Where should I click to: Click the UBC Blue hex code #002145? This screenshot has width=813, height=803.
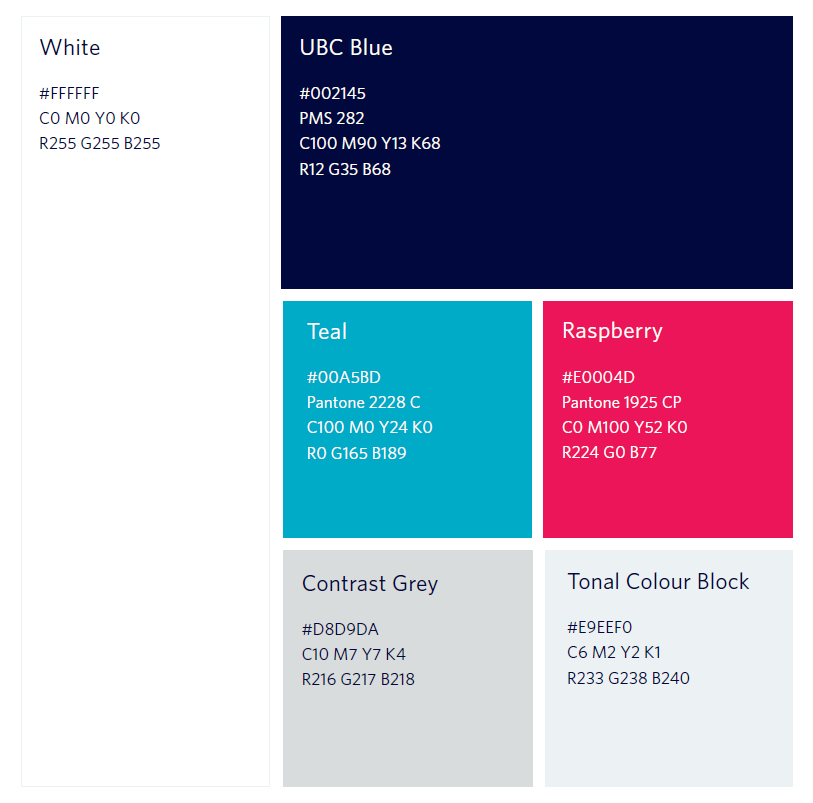[x=332, y=93]
